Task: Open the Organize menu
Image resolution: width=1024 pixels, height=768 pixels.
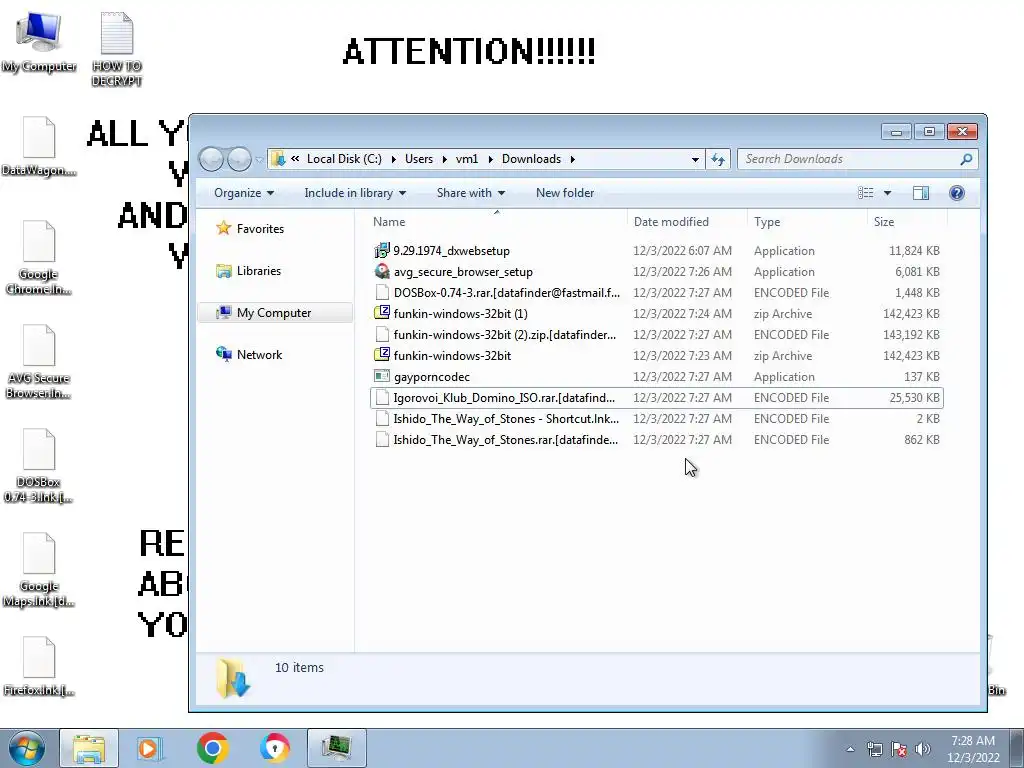Action: tap(244, 193)
